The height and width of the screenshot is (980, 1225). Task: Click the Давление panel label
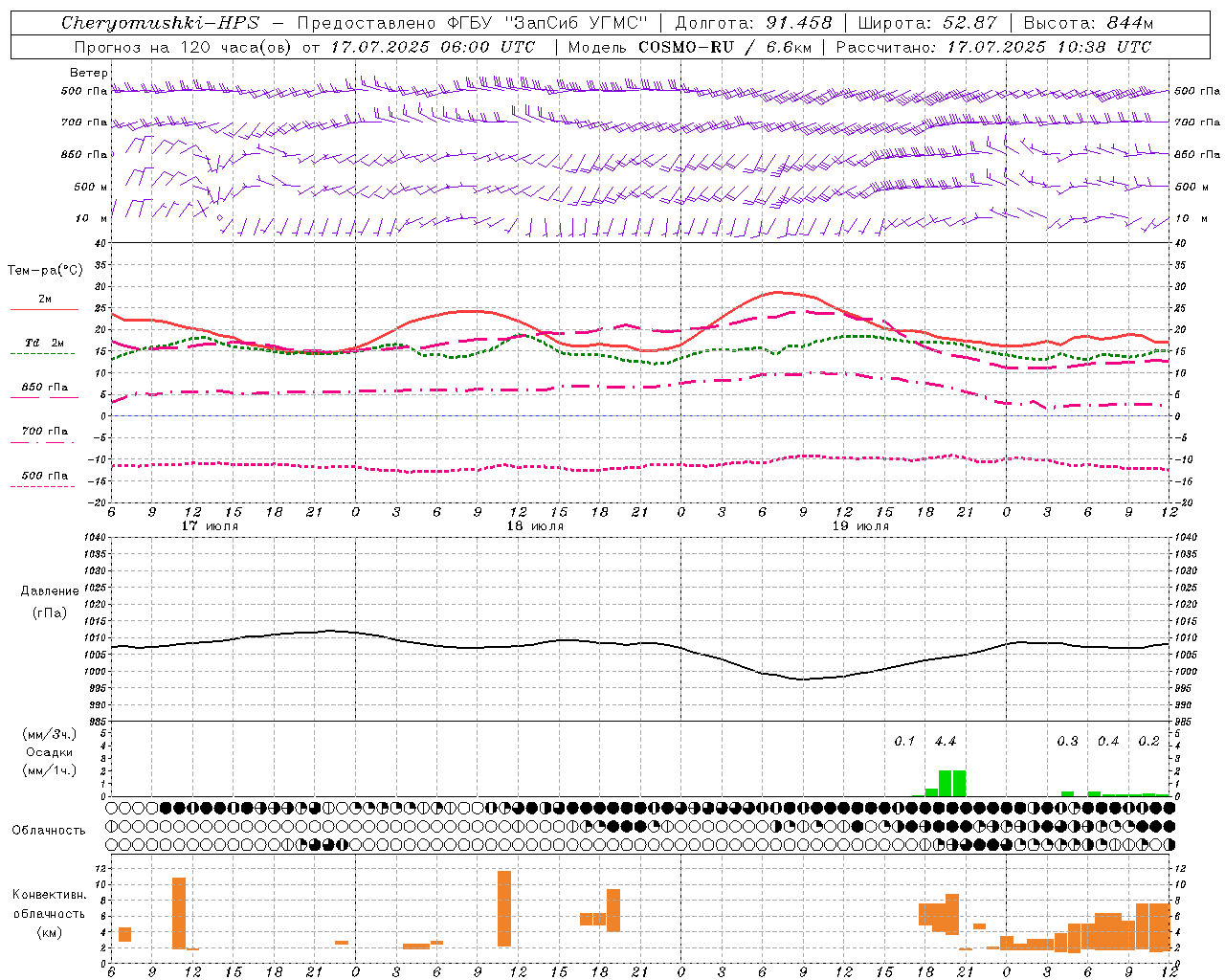pos(49,590)
